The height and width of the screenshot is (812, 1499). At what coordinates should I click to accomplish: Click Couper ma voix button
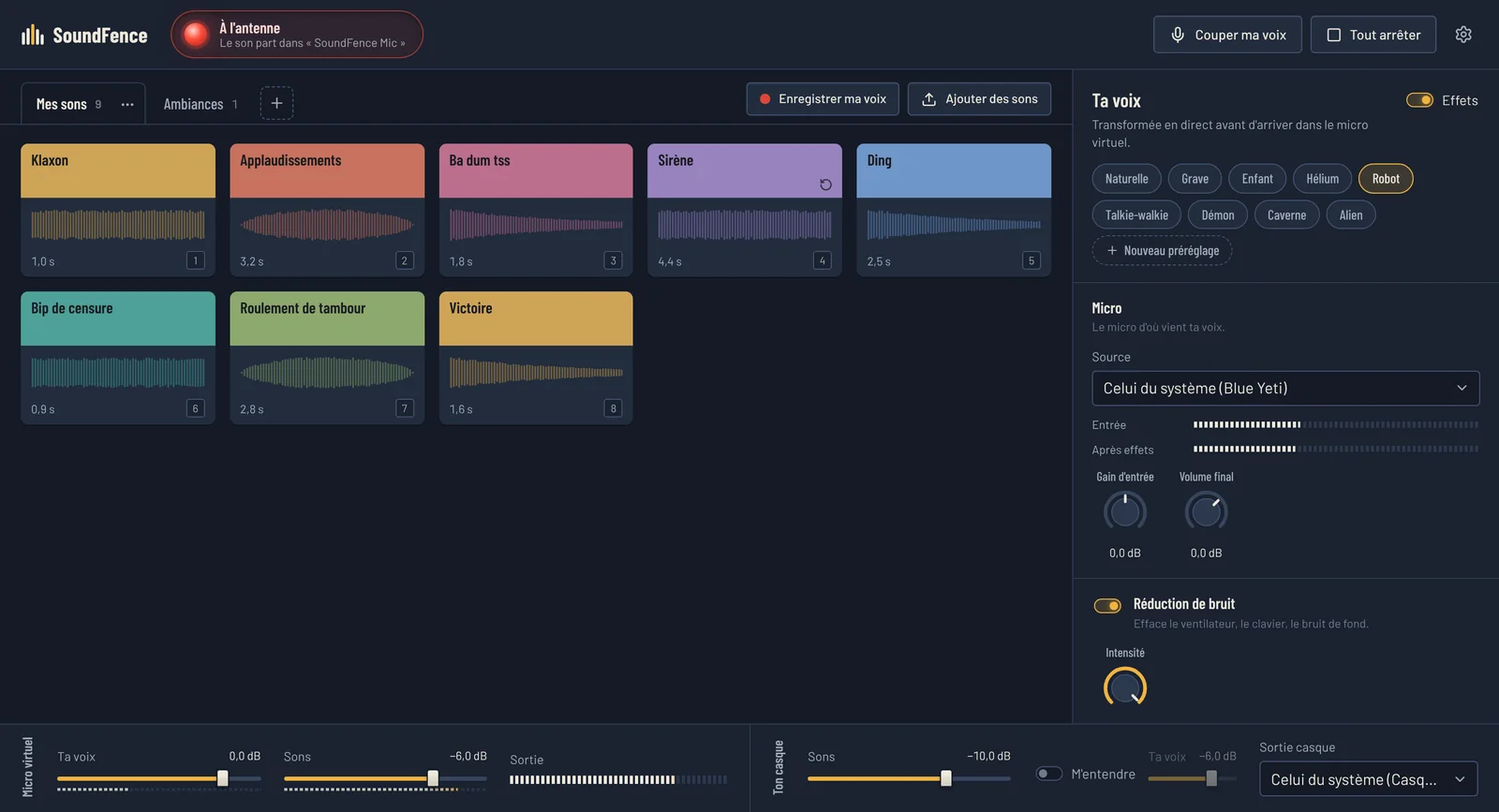[x=1227, y=35]
